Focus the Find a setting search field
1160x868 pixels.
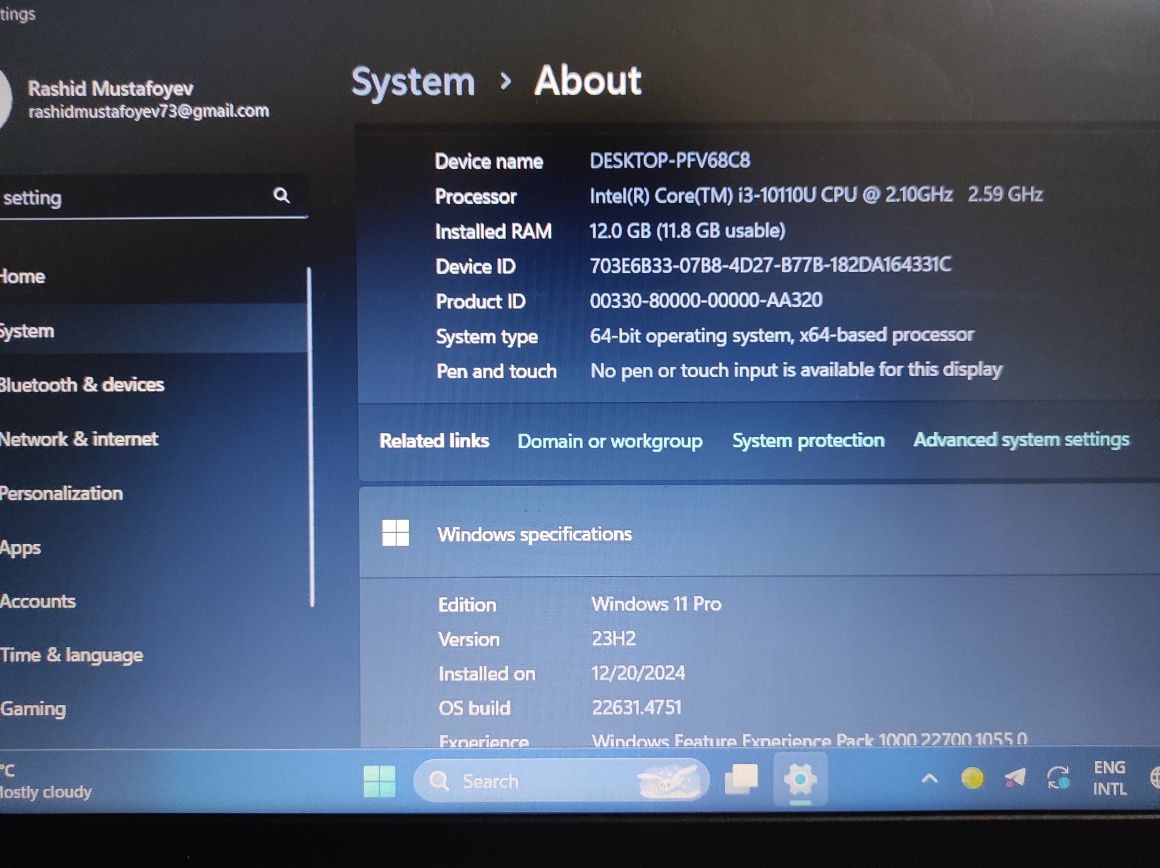pos(152,197)
